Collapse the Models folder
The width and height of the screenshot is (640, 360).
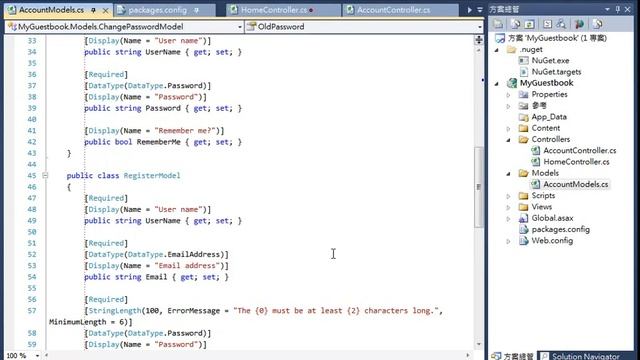point(509,173)
